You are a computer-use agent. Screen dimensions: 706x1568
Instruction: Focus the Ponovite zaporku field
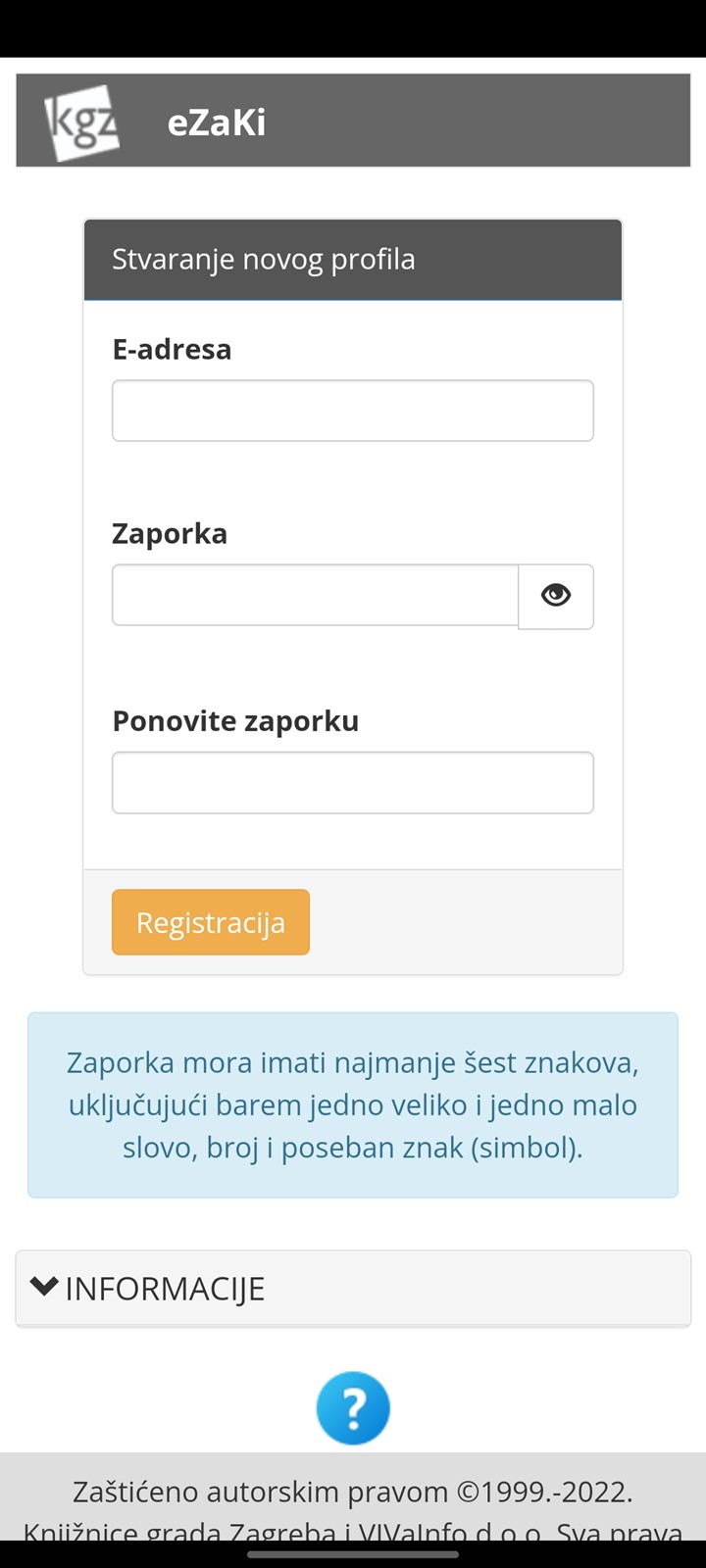coord(353,782)
